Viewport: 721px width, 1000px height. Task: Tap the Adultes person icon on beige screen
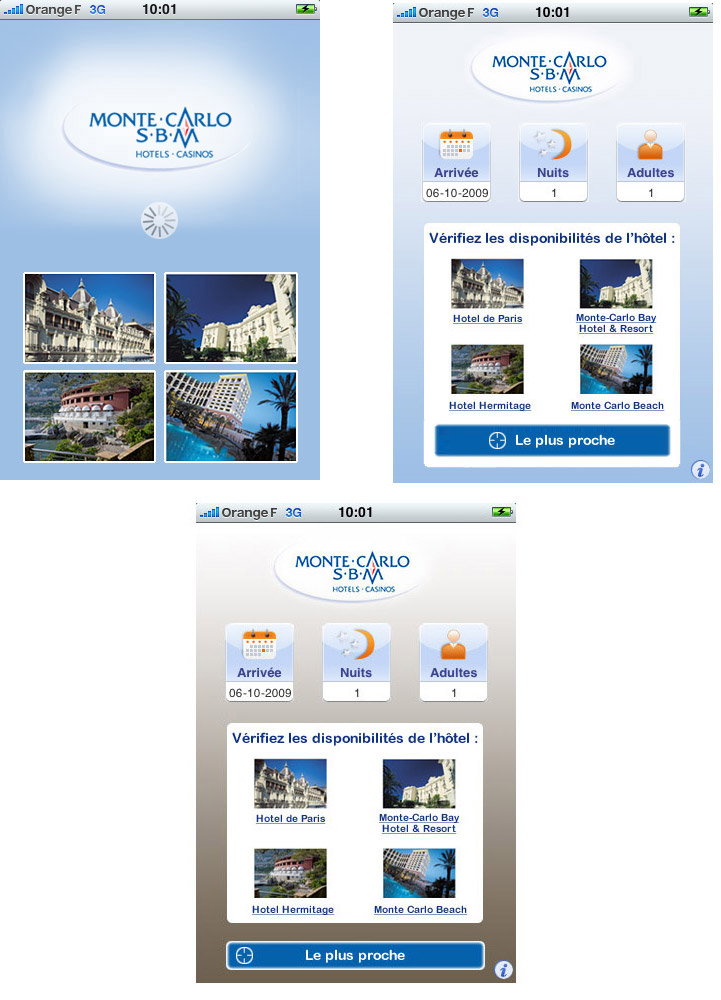[453, 645]
